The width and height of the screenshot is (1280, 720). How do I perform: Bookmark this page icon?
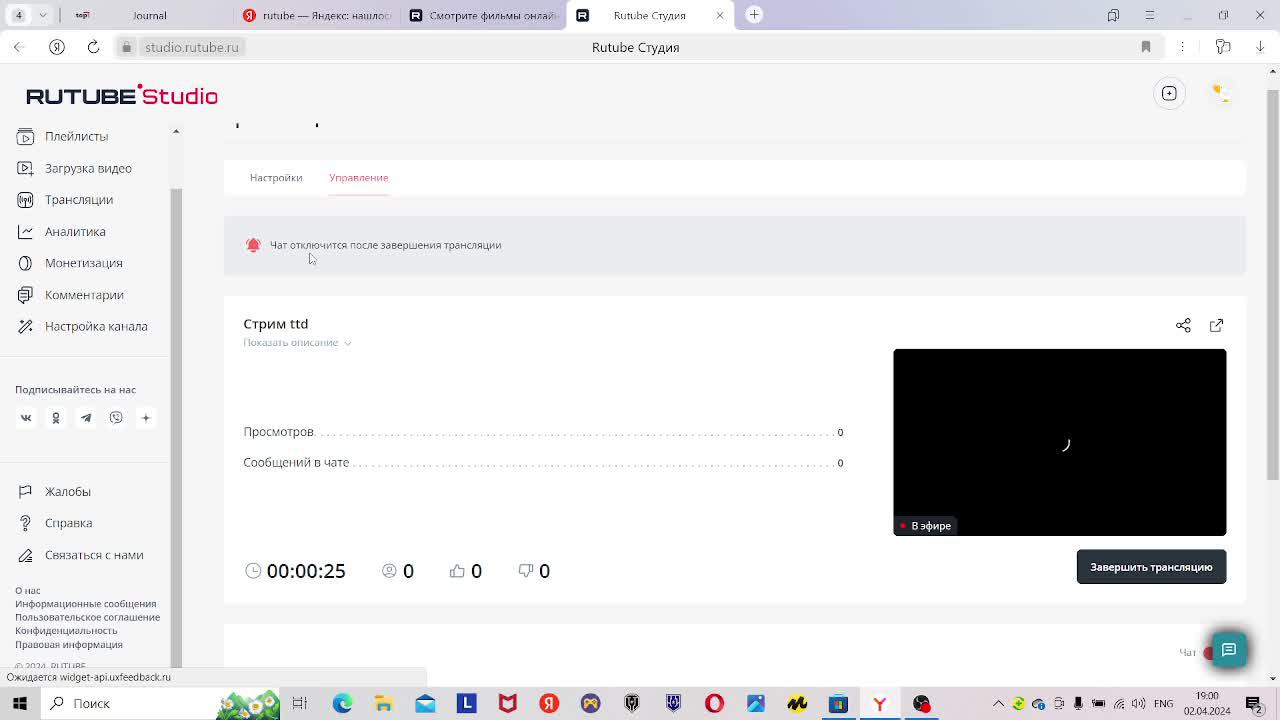coord(1146,47)
